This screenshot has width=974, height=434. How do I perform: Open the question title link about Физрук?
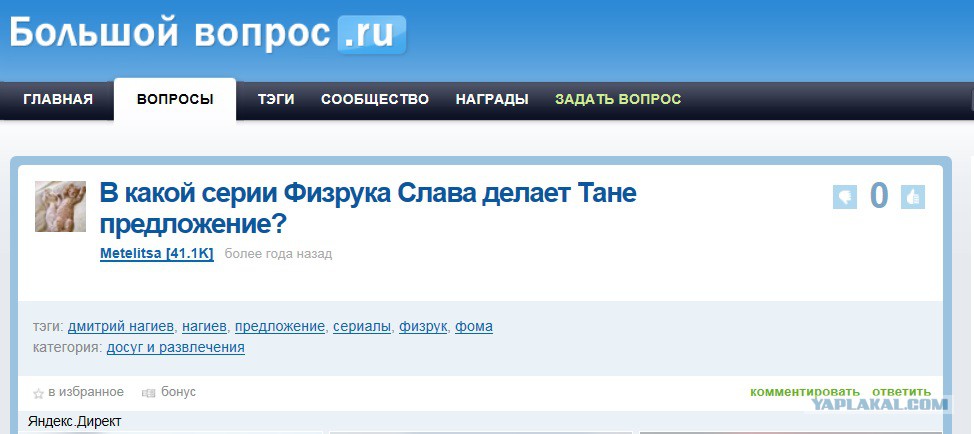pos(368,209)
